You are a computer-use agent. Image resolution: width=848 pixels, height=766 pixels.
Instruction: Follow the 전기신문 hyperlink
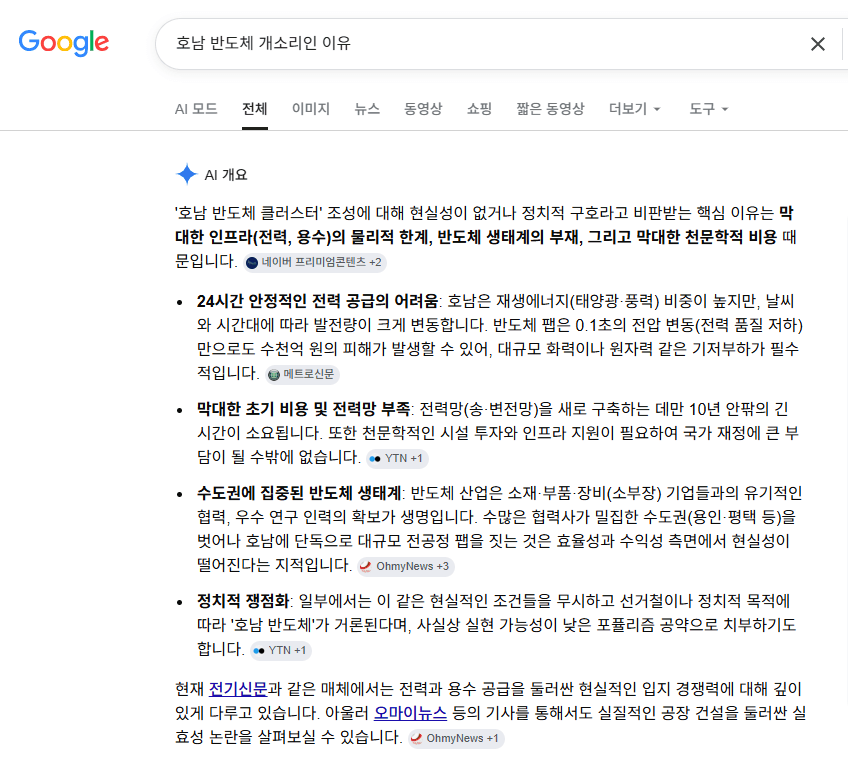click(238, 689)
